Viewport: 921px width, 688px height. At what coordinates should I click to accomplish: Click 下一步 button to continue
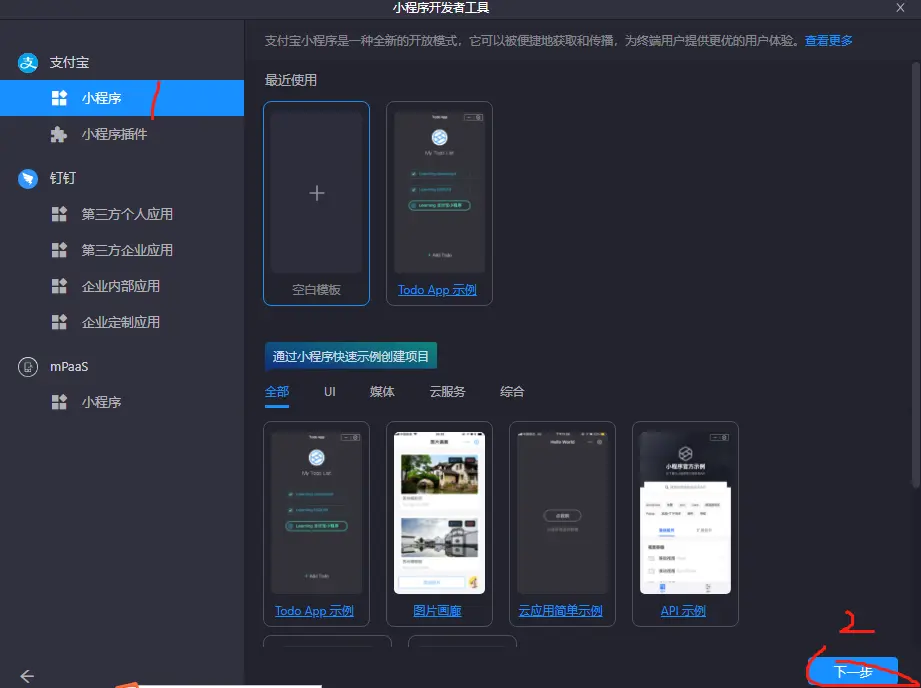pyautogui.click(x=853, y=672)
